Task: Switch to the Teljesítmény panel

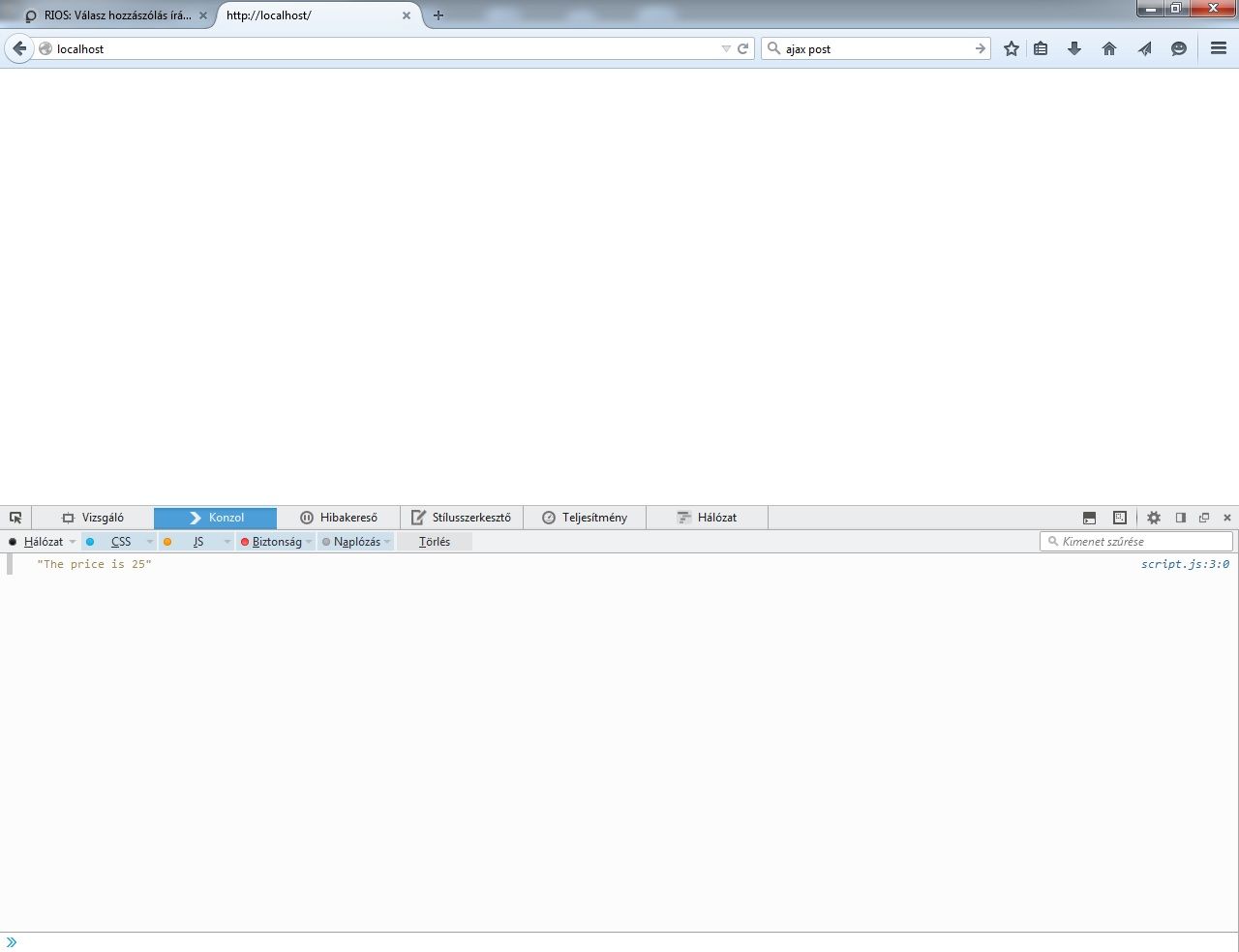Action: pyautogui.click(x=584, y=518)
